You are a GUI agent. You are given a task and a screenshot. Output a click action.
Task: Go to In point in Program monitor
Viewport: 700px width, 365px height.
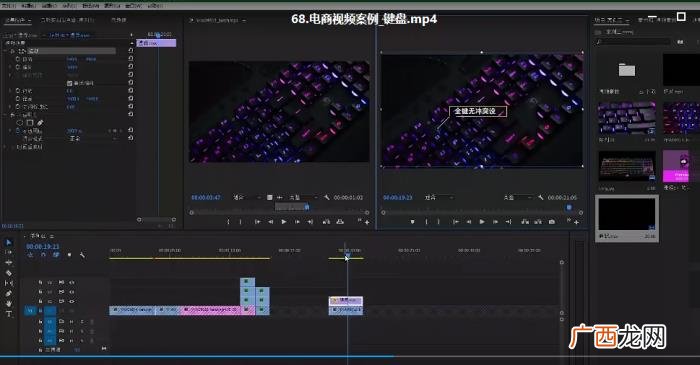click(455, 222)
